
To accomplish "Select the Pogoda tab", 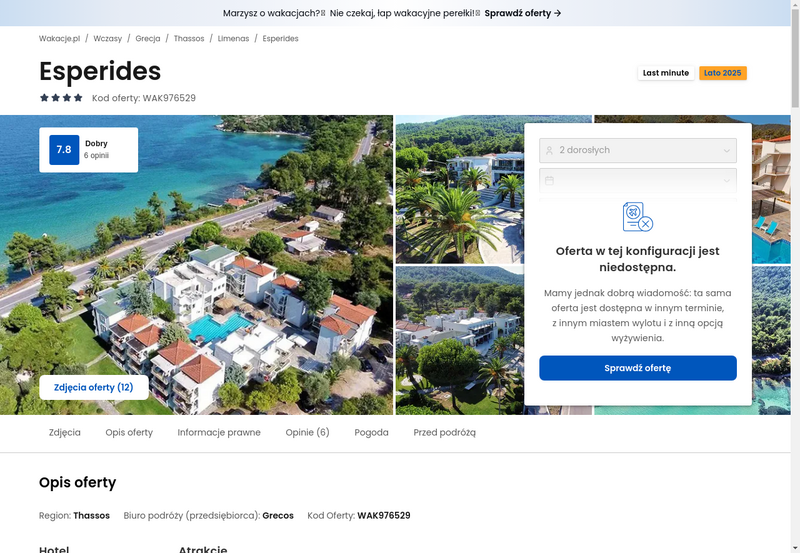I will [x=371, y=433].
